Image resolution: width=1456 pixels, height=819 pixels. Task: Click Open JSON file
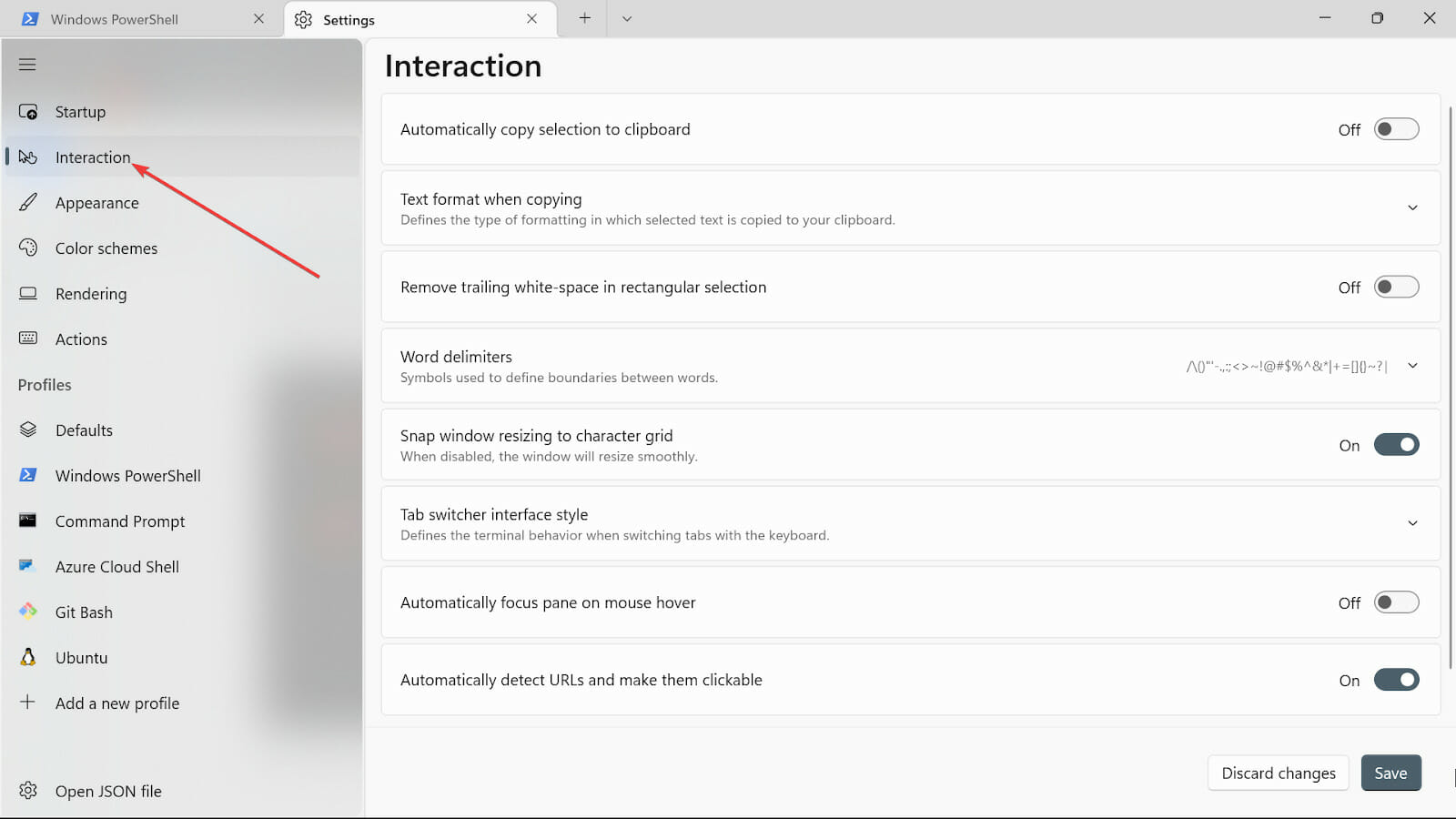tap(182, 791)
